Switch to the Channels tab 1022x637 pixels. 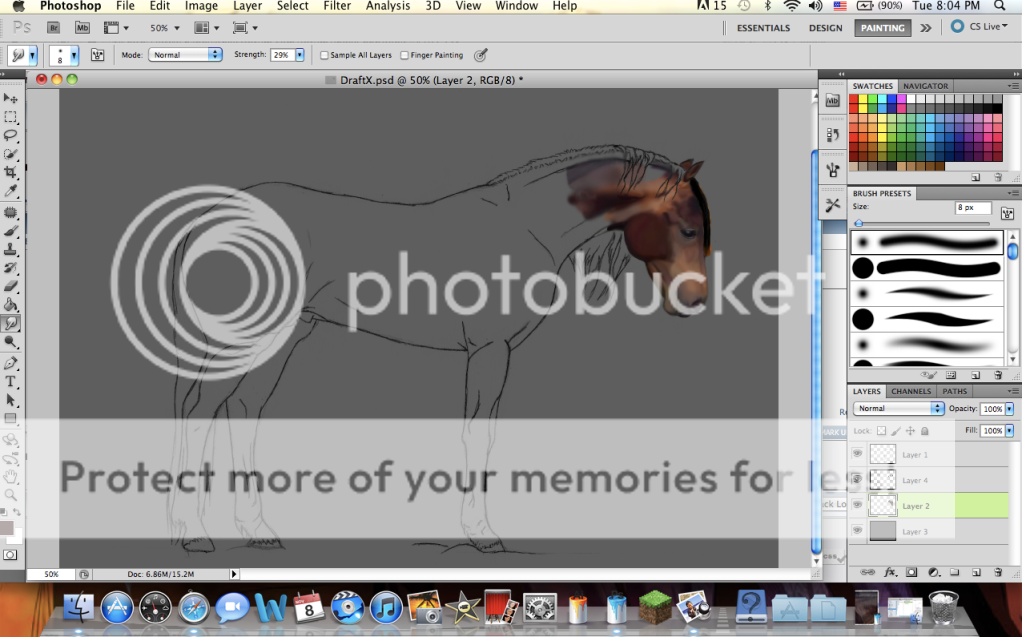click(x=910, y=391)
